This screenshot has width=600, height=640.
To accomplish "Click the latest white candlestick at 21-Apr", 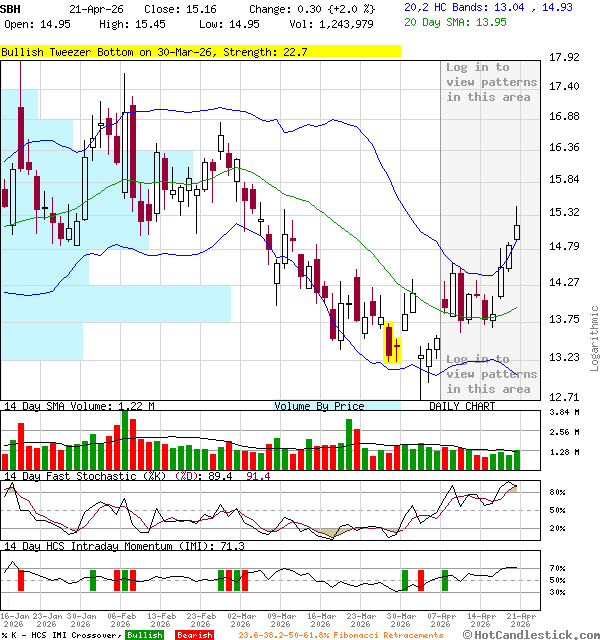I will click(517, 232).
